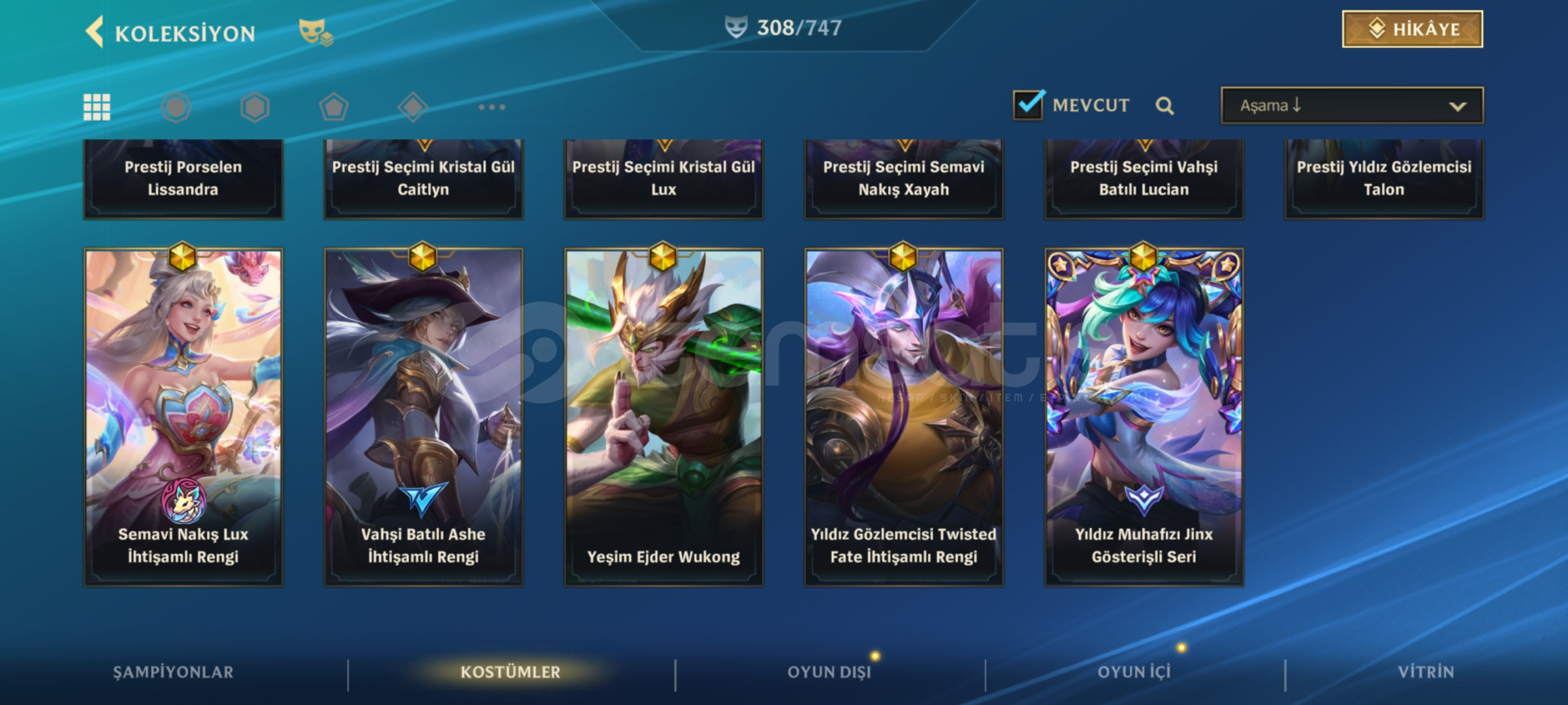This screenshot has width=1568, height=705.
Task: Open Prestij Porselen Lissandra card
Action: click(183, 178)
